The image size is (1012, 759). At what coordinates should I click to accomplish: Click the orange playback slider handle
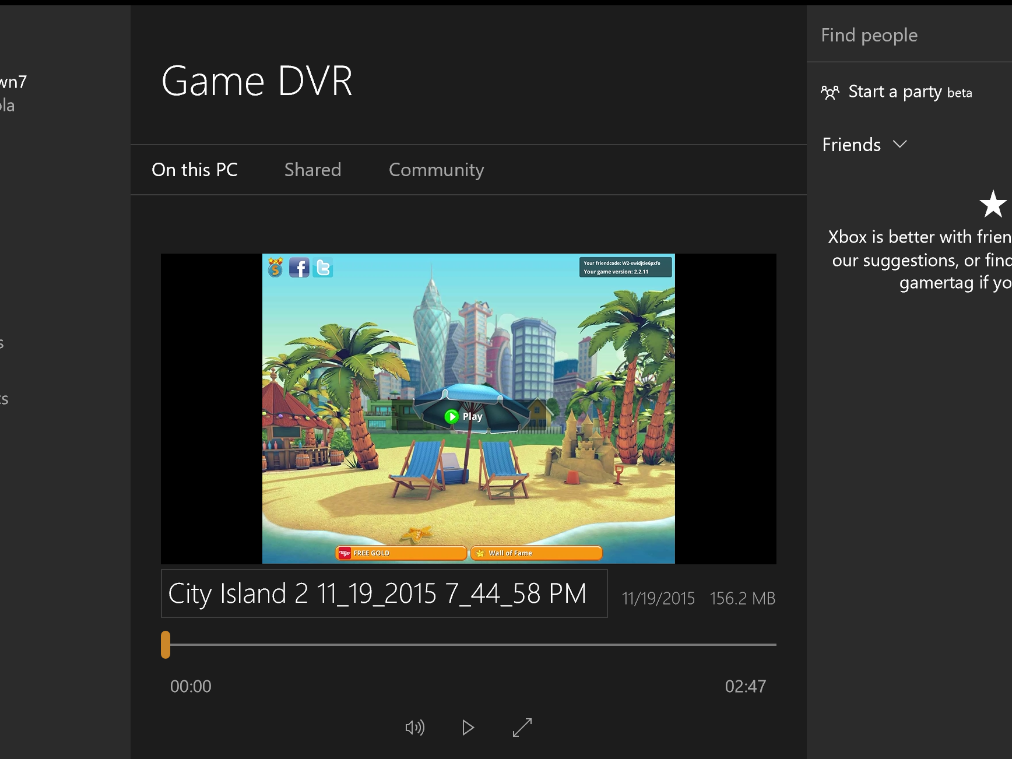tap(166, 645)
